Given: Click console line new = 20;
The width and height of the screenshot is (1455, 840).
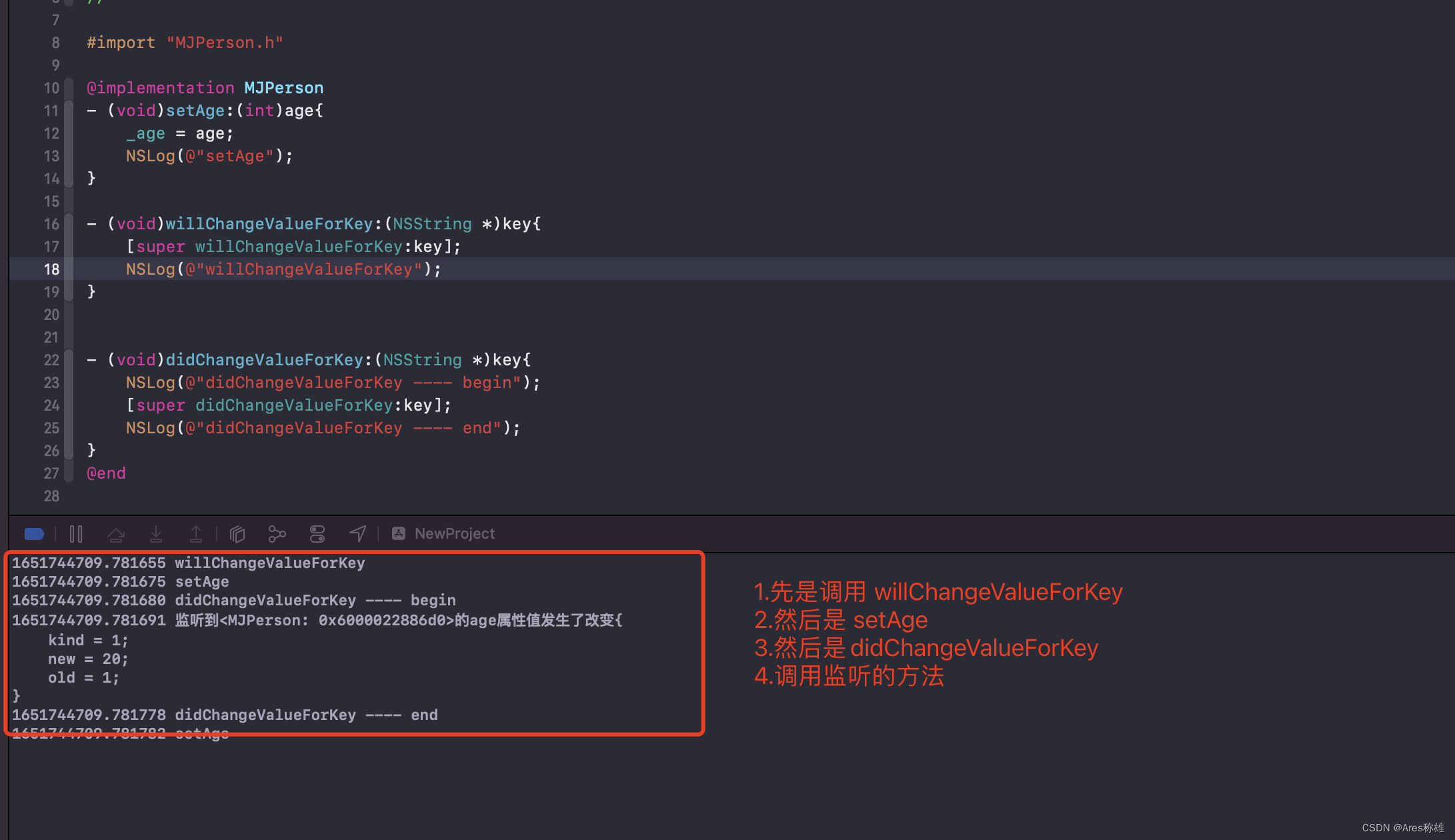Looking at the screenshot, I should coord(88,659).
